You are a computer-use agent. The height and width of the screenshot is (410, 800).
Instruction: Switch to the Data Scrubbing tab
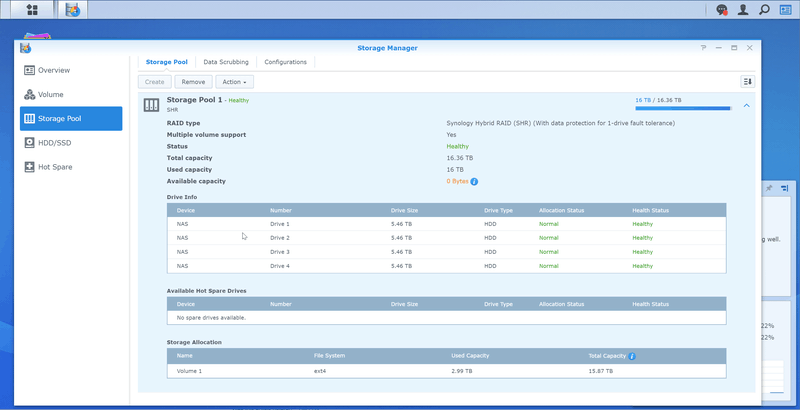tap(226, 62)
